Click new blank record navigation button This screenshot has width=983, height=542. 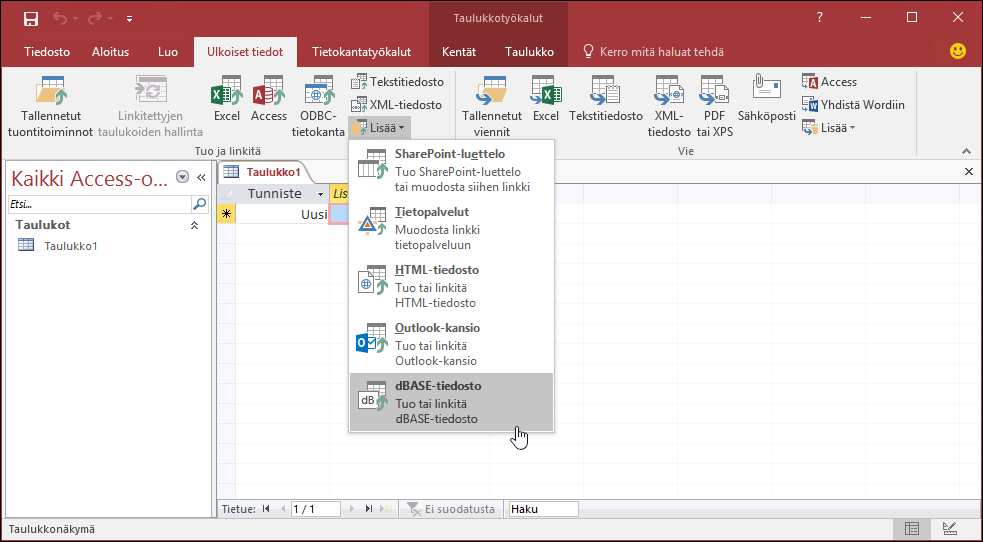(387, 509)
